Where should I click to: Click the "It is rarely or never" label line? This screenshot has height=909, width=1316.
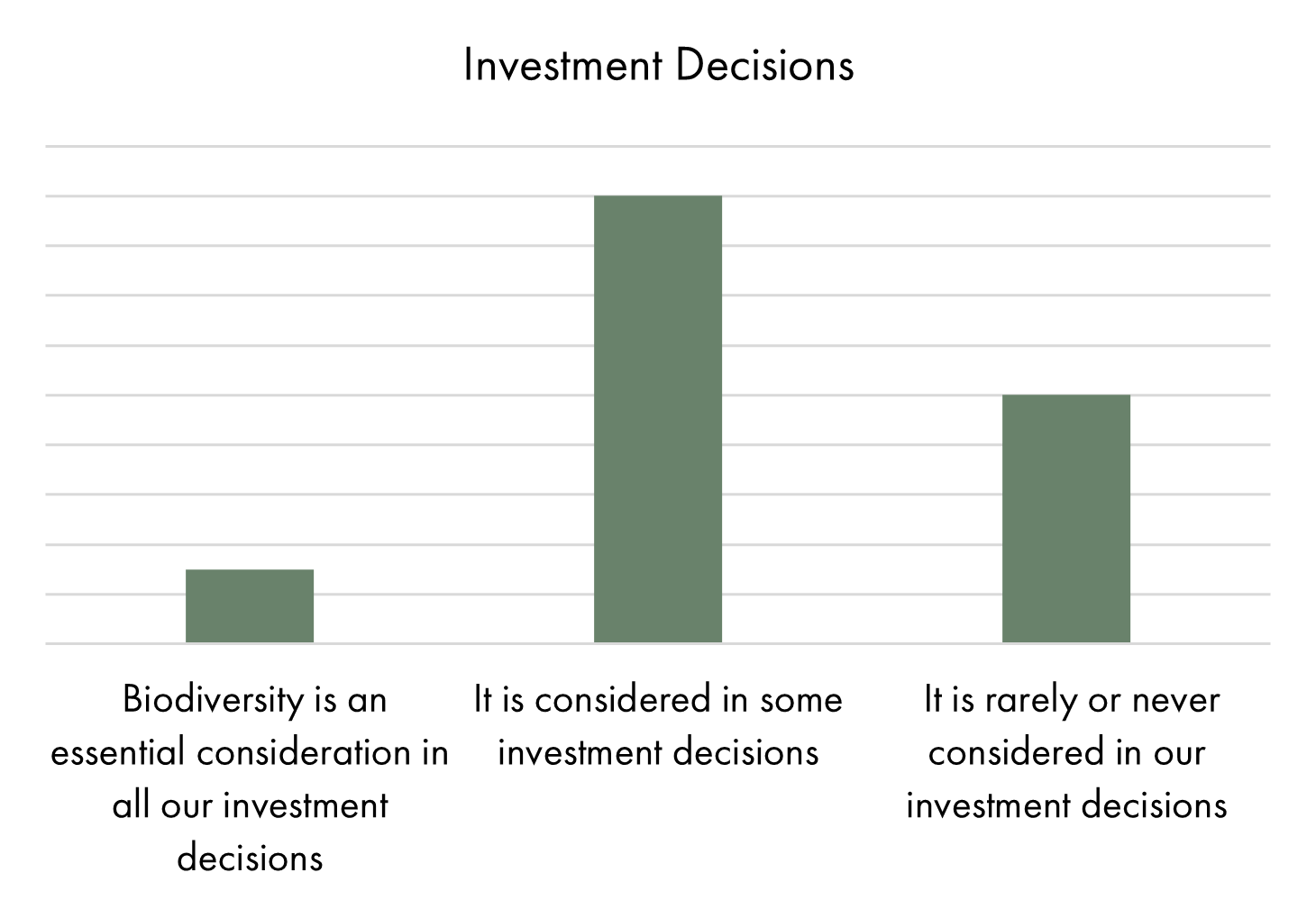coord(1071,700)
